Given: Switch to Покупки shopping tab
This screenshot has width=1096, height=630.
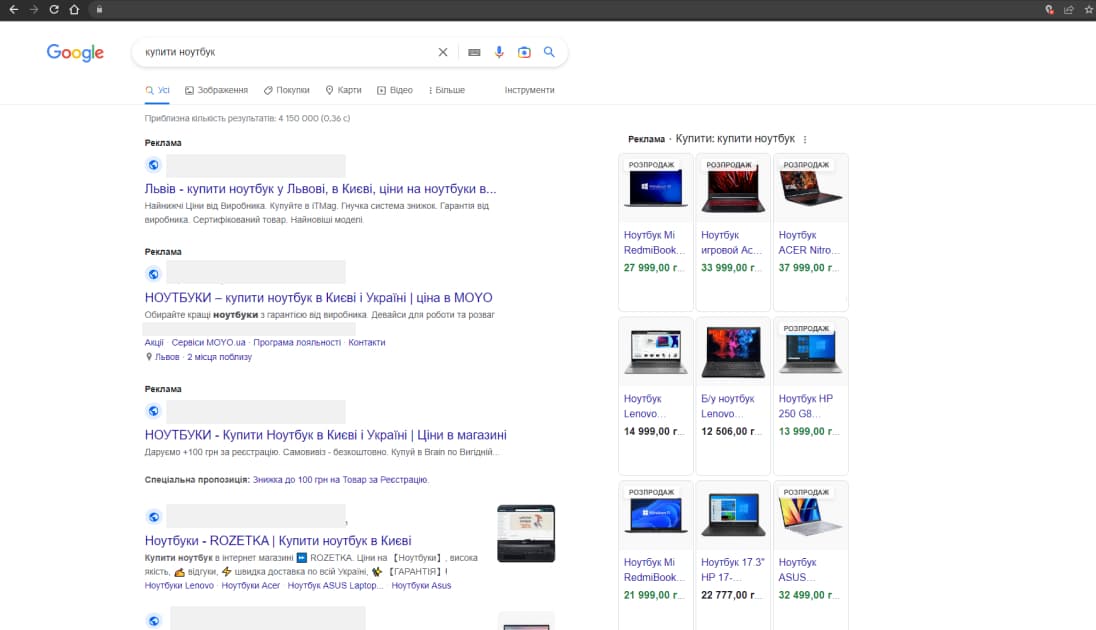Looking at the screenshot, I should pyautogui.click(x=287, y=90).
